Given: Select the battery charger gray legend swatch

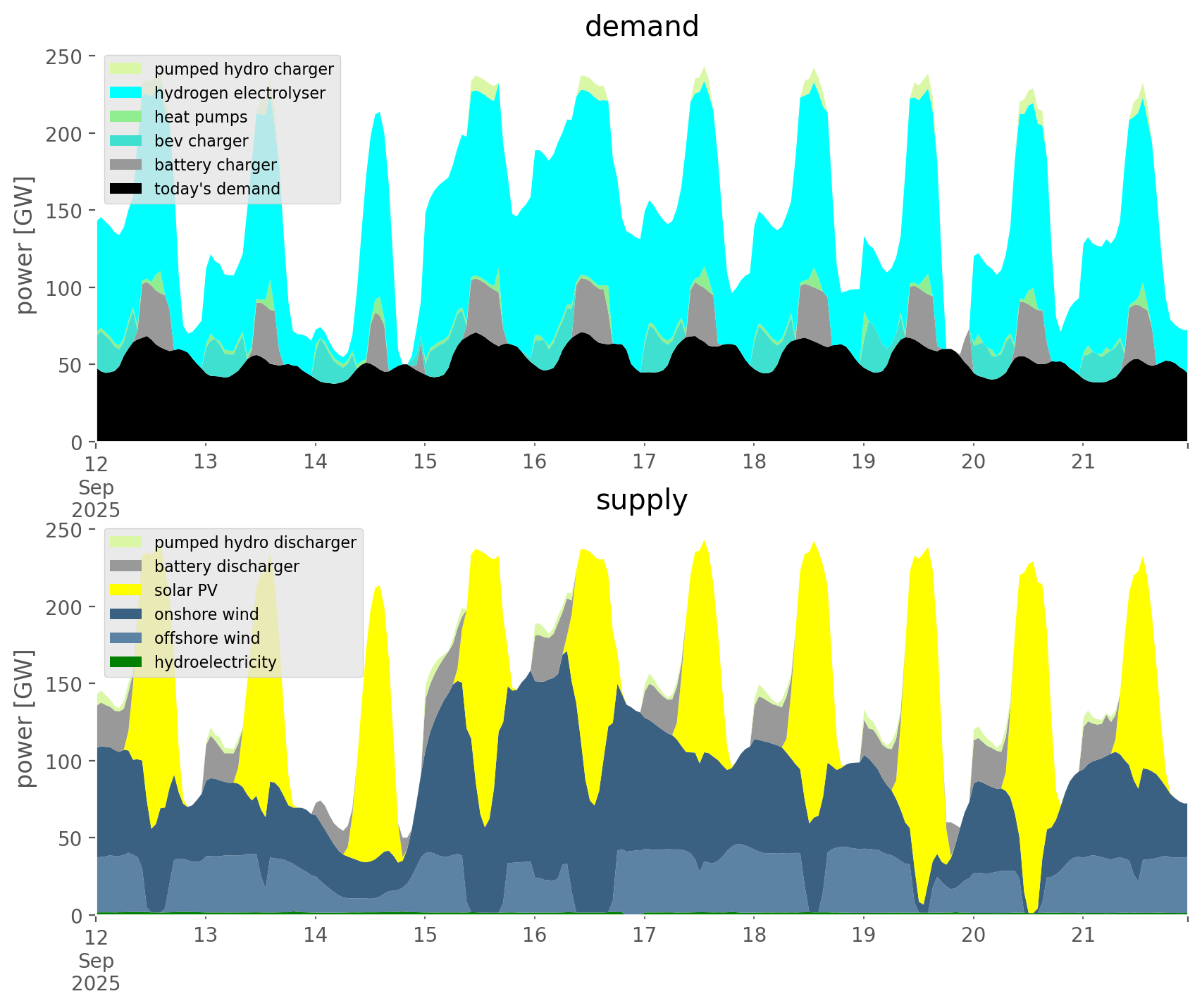Looking at the screenshot, I should (x=126, y=165).
